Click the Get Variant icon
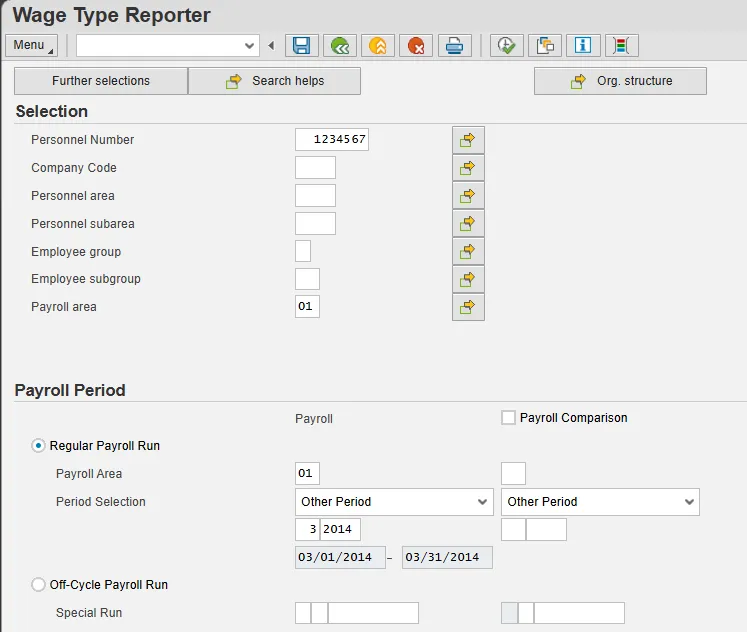The height and width of the screenshot is (632, 747). point(545,45)
